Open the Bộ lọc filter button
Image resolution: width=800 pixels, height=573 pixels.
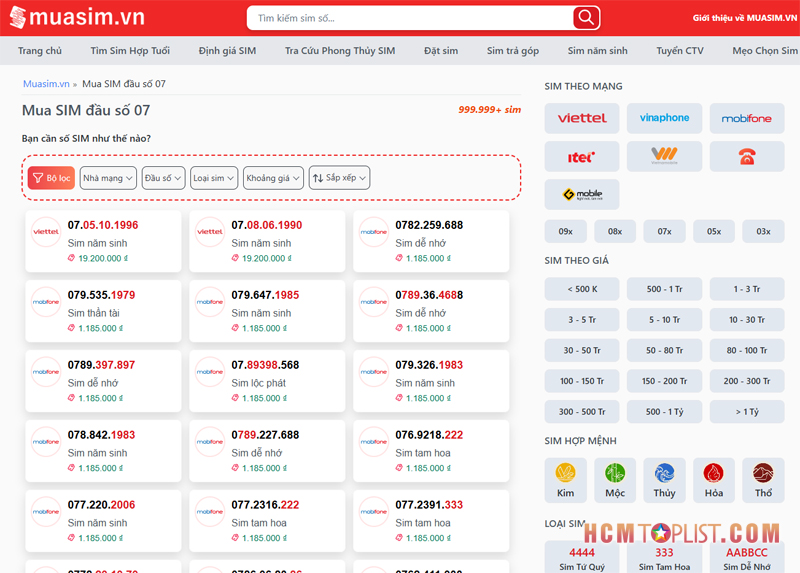pyautogui.click(x=51, y=178)
